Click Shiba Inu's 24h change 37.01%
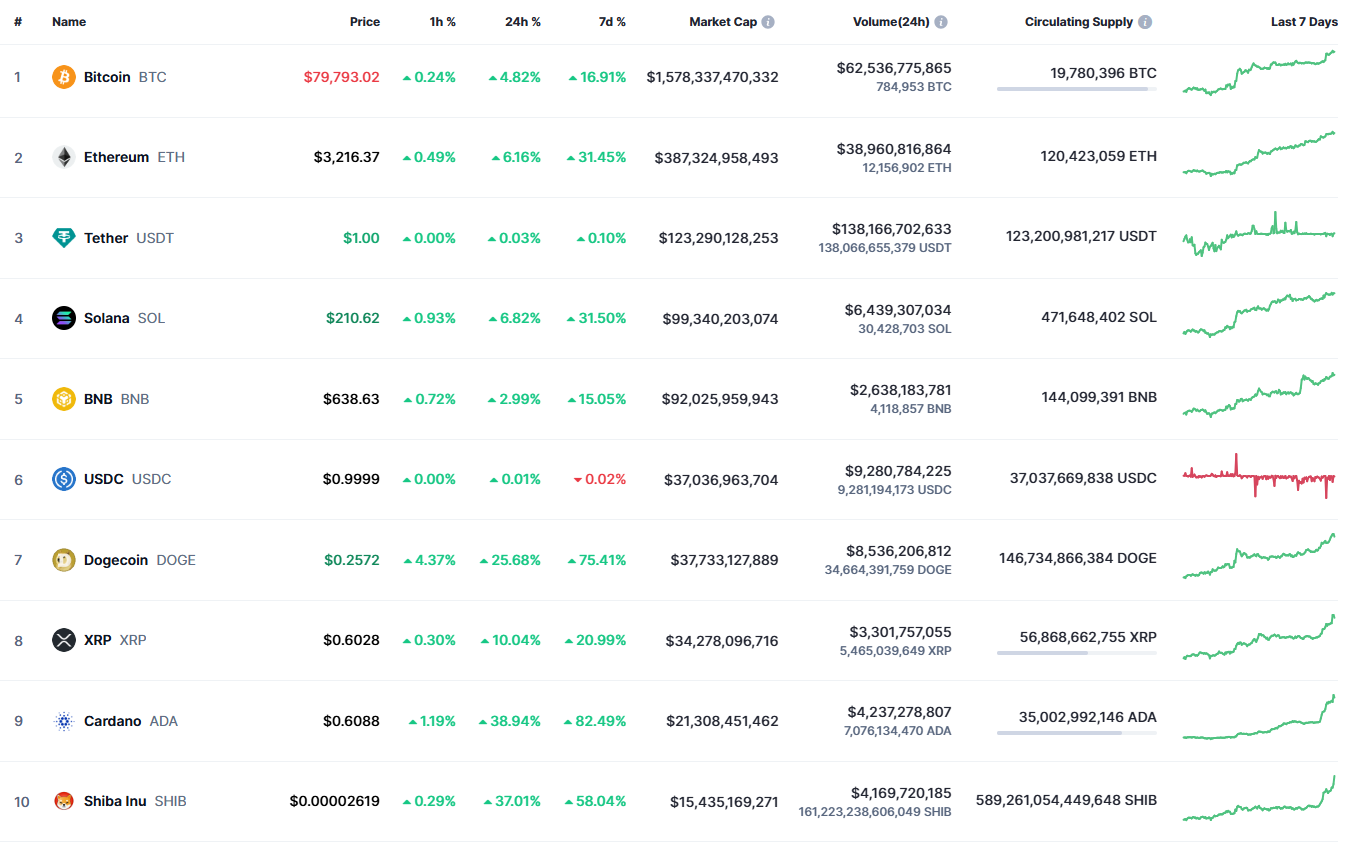1355x842 pixels. coord(512,801)
